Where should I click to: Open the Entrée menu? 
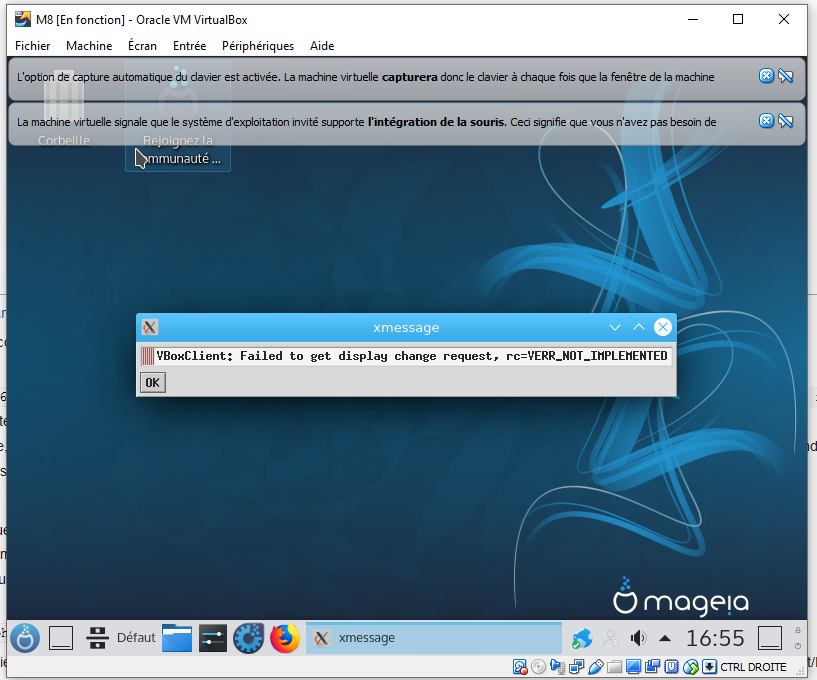click(190, 46)
